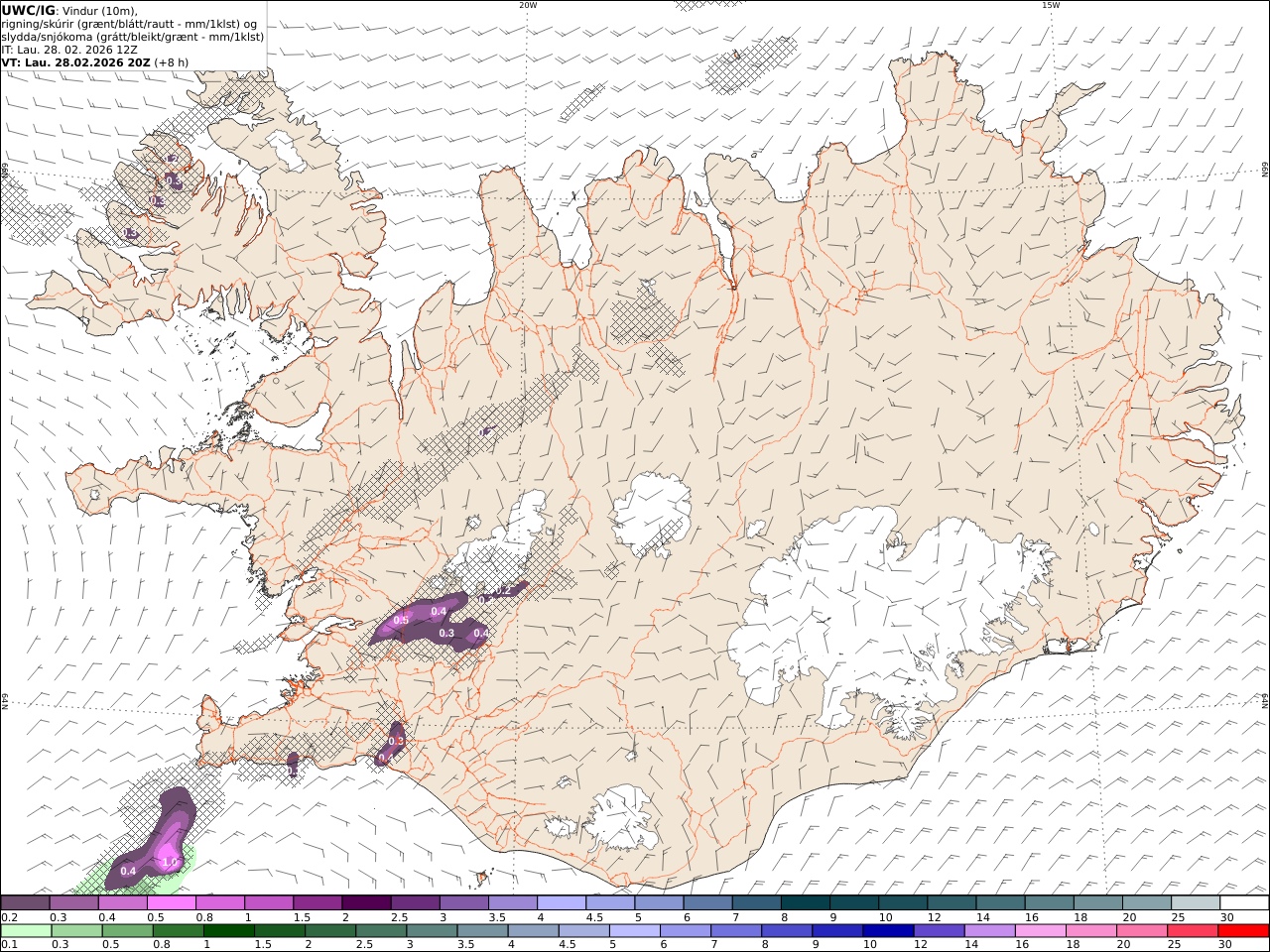Click the 66N label on left edge
Screen dimensions: 1270x952
[x=5, y=172]
